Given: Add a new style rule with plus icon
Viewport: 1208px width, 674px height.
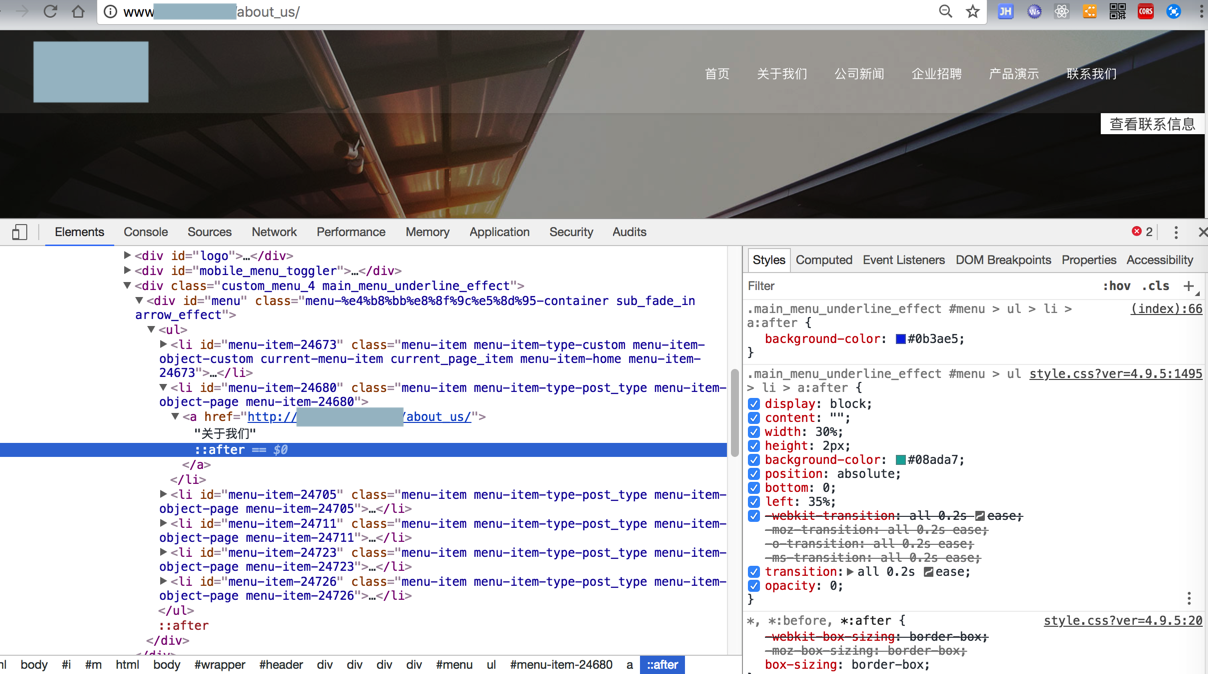Looking at the screenshot, I should point(1189,286).
